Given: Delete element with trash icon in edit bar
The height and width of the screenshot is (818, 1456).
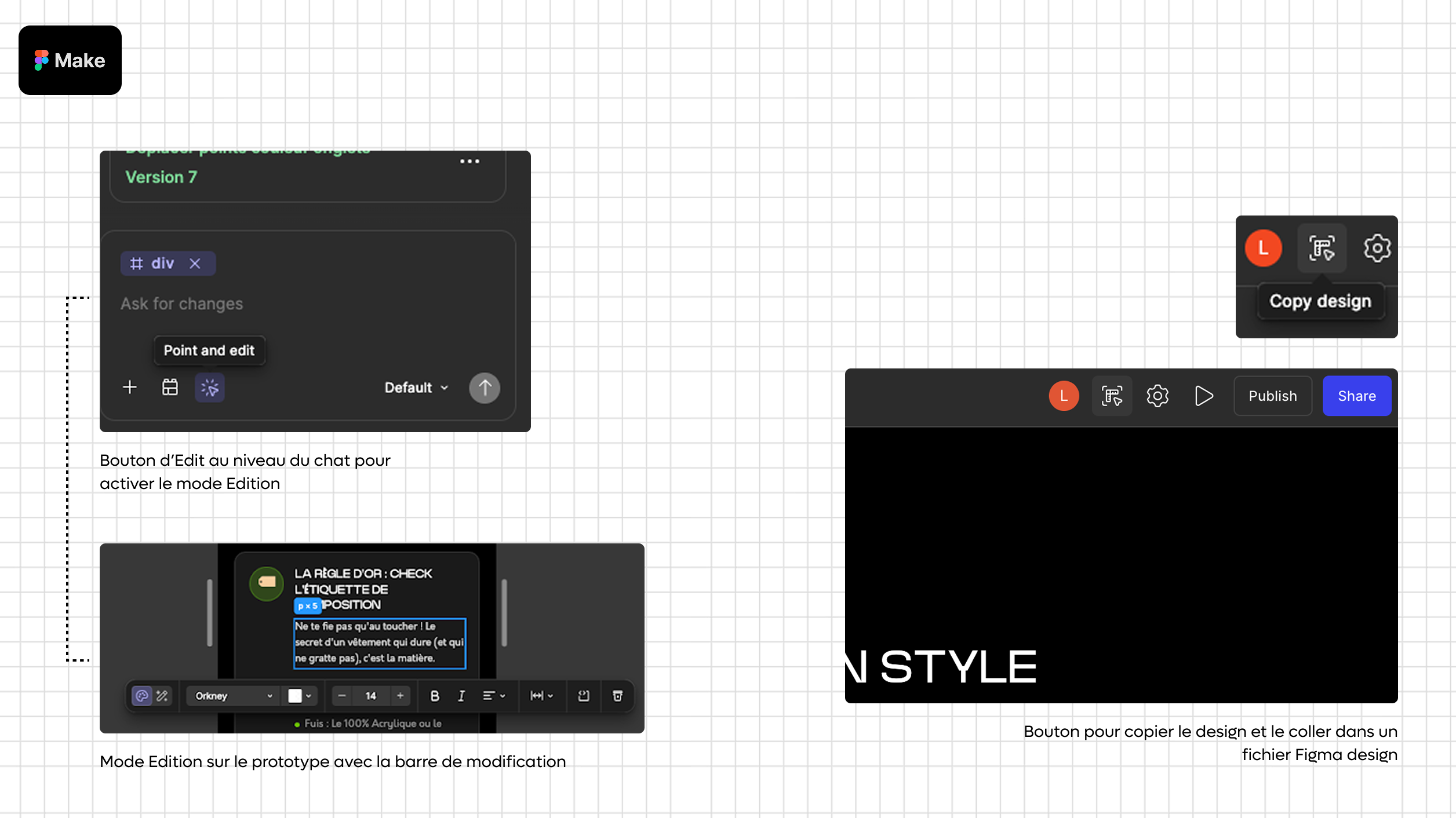Looking at the screenshot, I should click(x=617, y=696).
